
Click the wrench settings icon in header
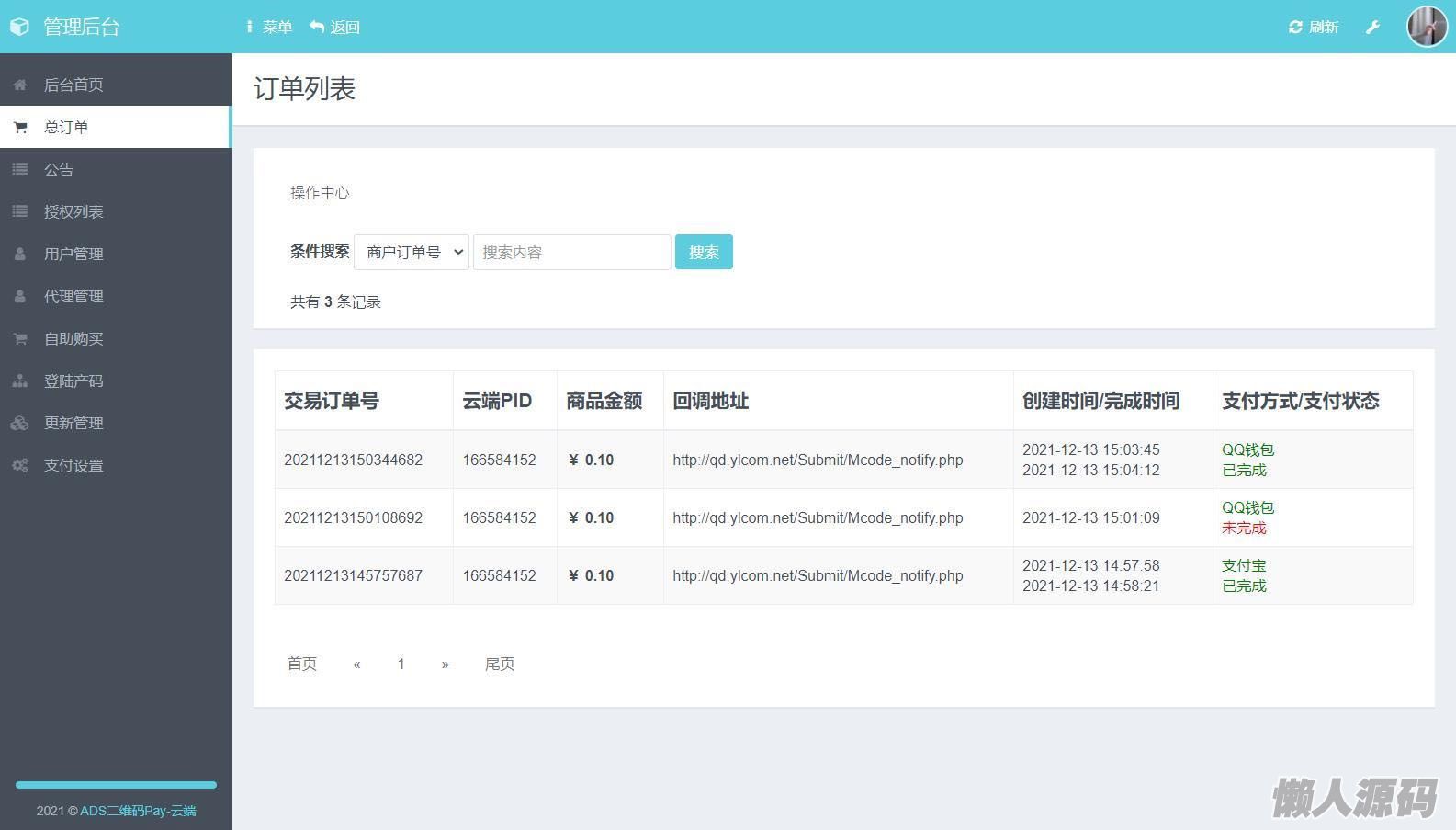coord(1372,28)
